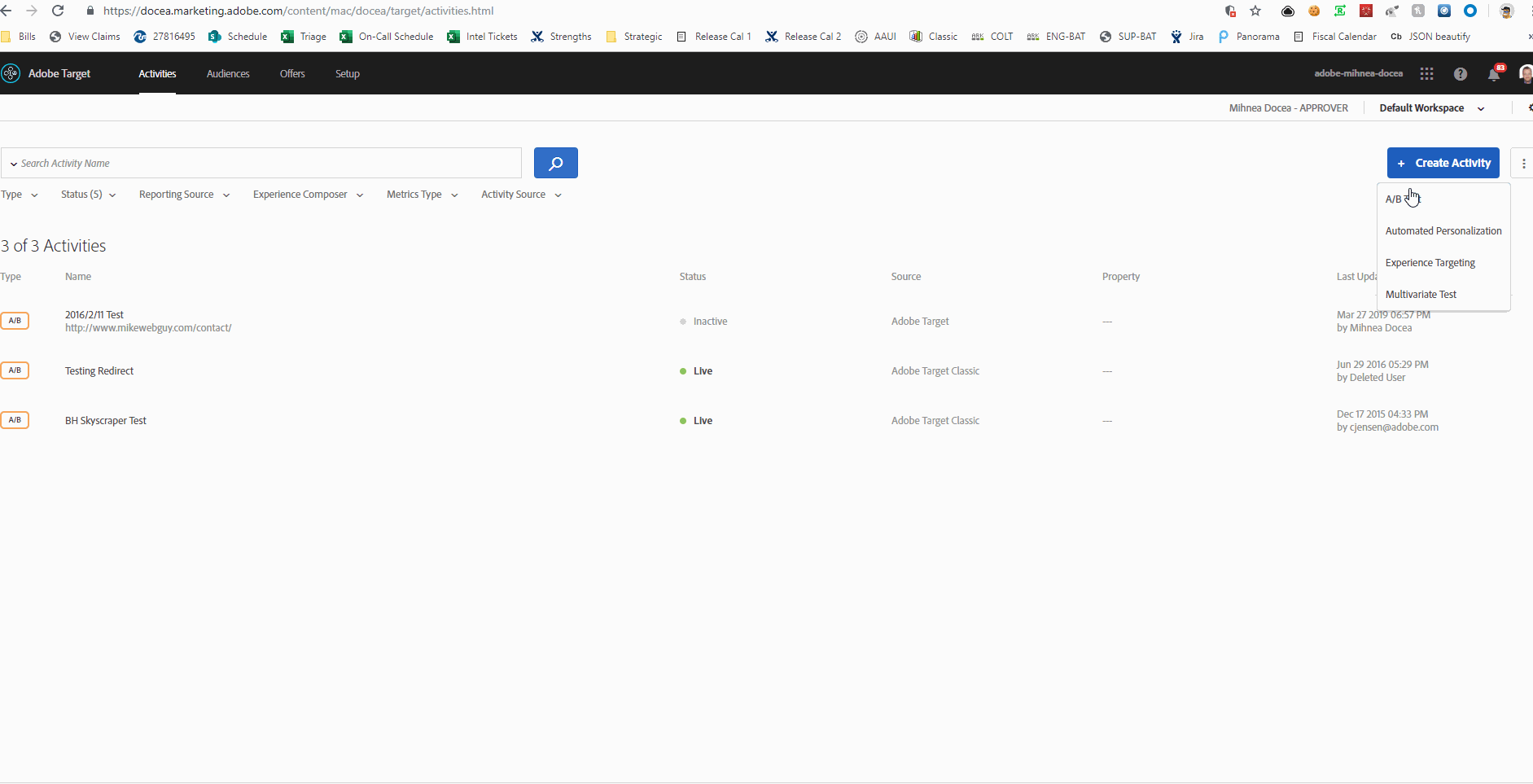Click the A/B badge for Testing Redirect

pyautogui.click(x=15, y=370)
